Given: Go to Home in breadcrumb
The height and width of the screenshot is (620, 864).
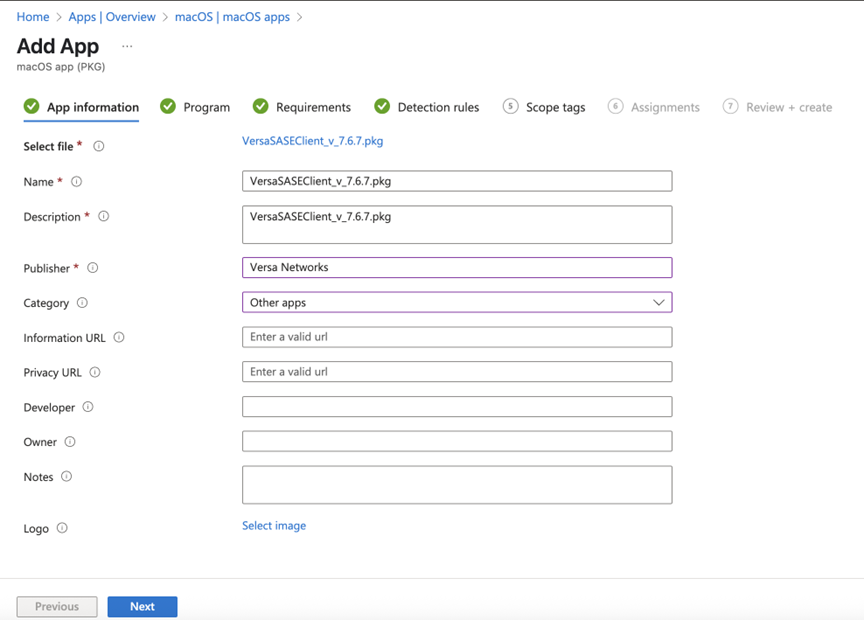Looking at the screenshot, I should pyautogui.click(x=33, y=17).
